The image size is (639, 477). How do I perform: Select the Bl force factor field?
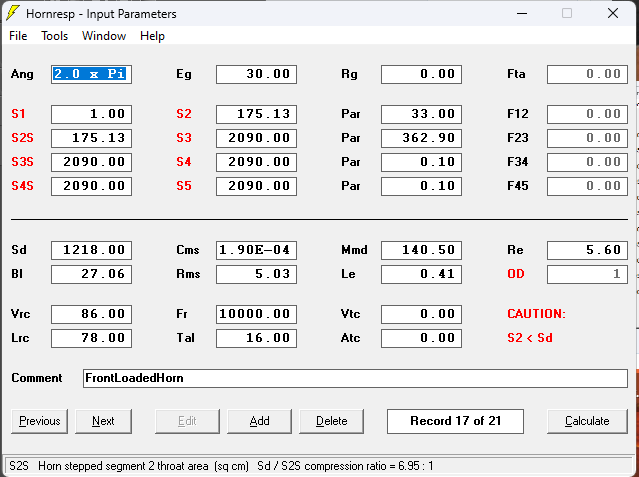(x=91, y=274)
